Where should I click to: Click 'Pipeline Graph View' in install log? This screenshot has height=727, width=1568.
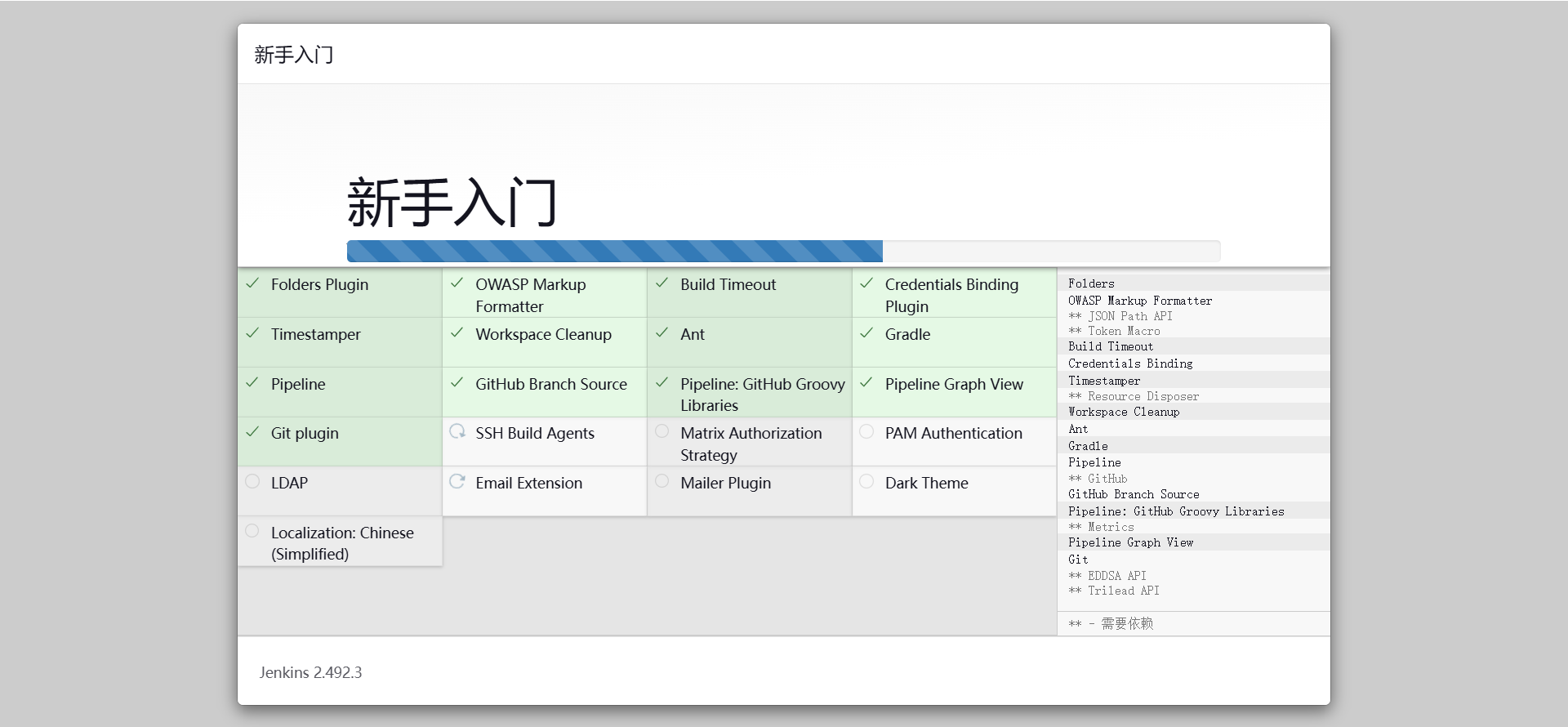tap(1130, 542)
